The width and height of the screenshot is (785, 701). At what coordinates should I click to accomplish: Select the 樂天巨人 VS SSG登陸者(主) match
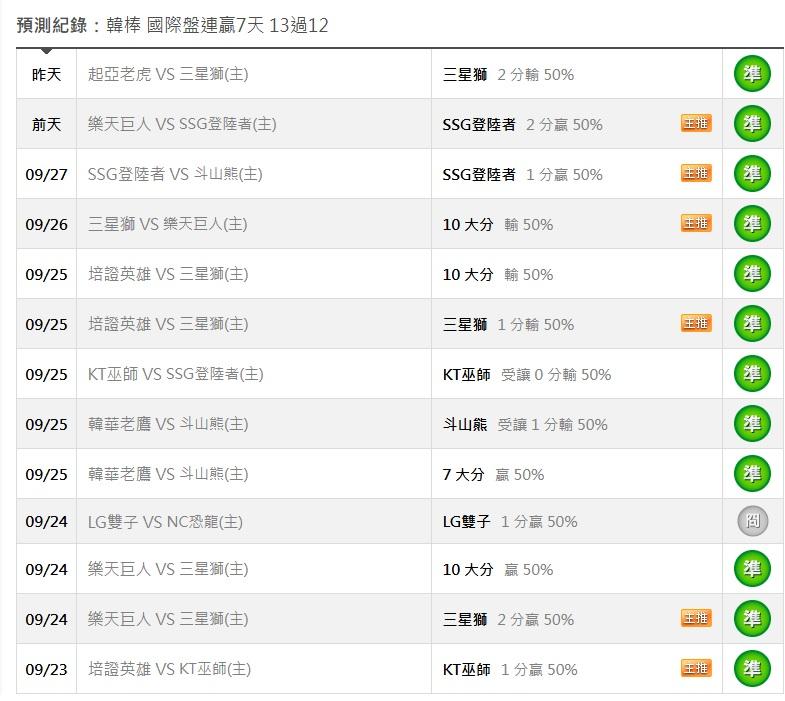point(182,124)
